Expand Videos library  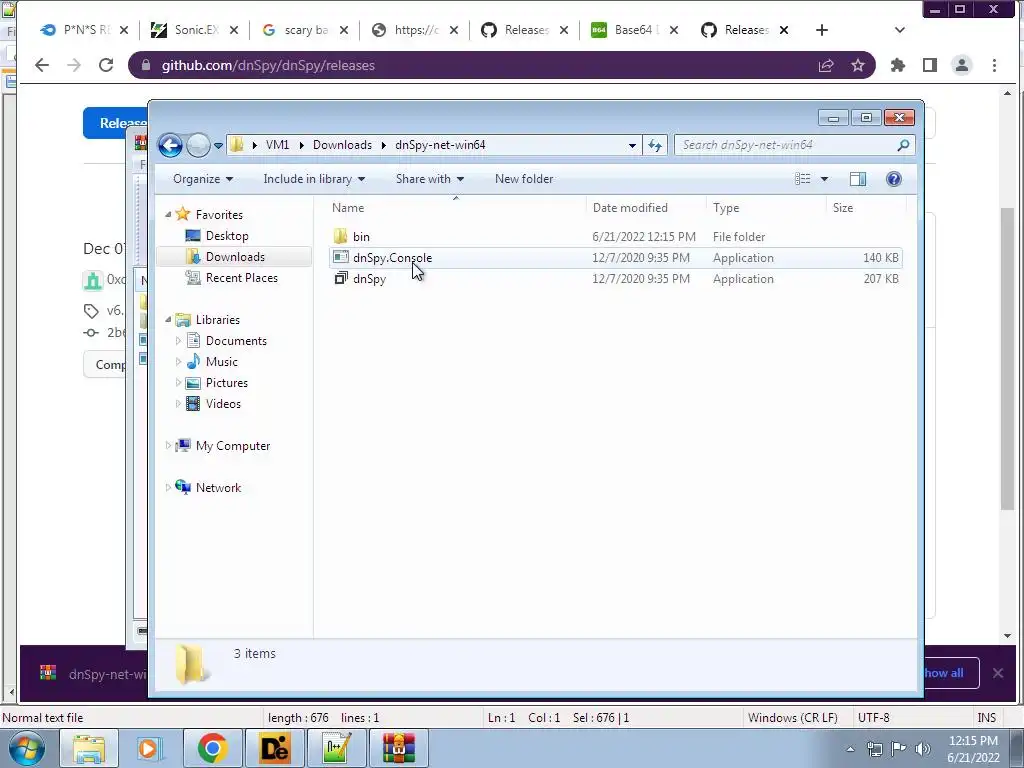[178, 404]
